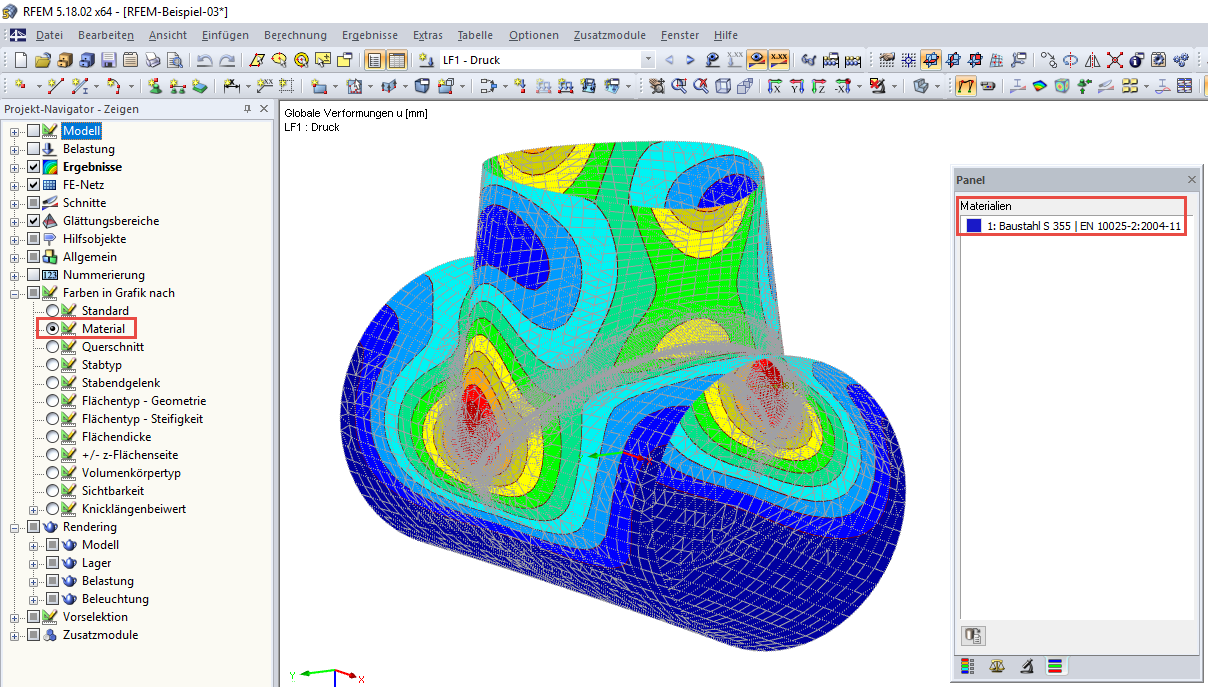1208x687 pixels.
Task: Open the Bearbeiten menu
Action: click(104, 35)
